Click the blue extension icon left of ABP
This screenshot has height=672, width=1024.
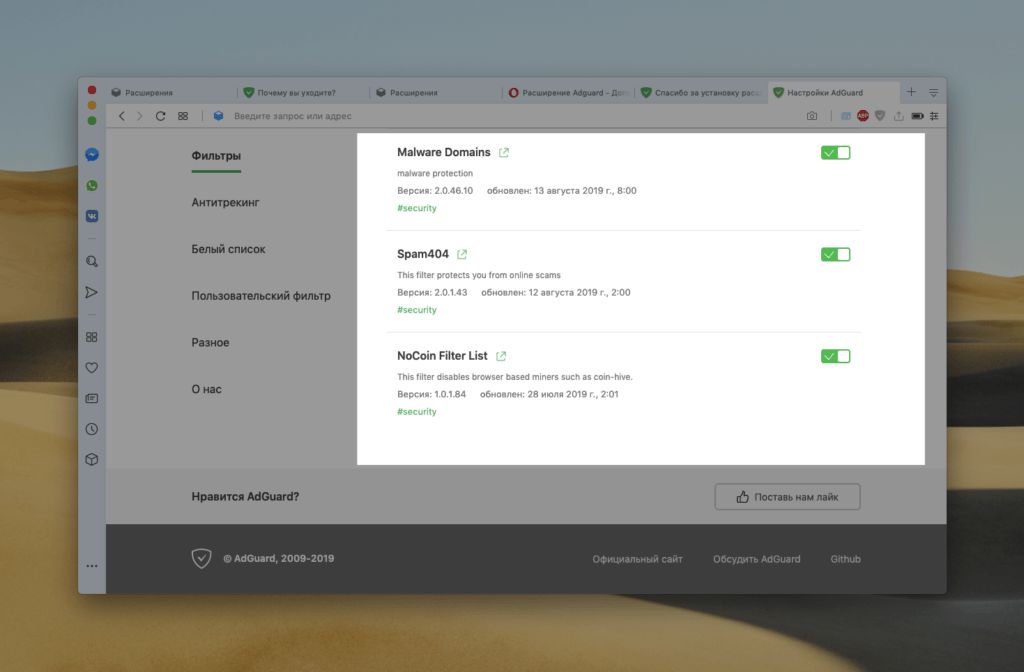[x=846, y=116]
